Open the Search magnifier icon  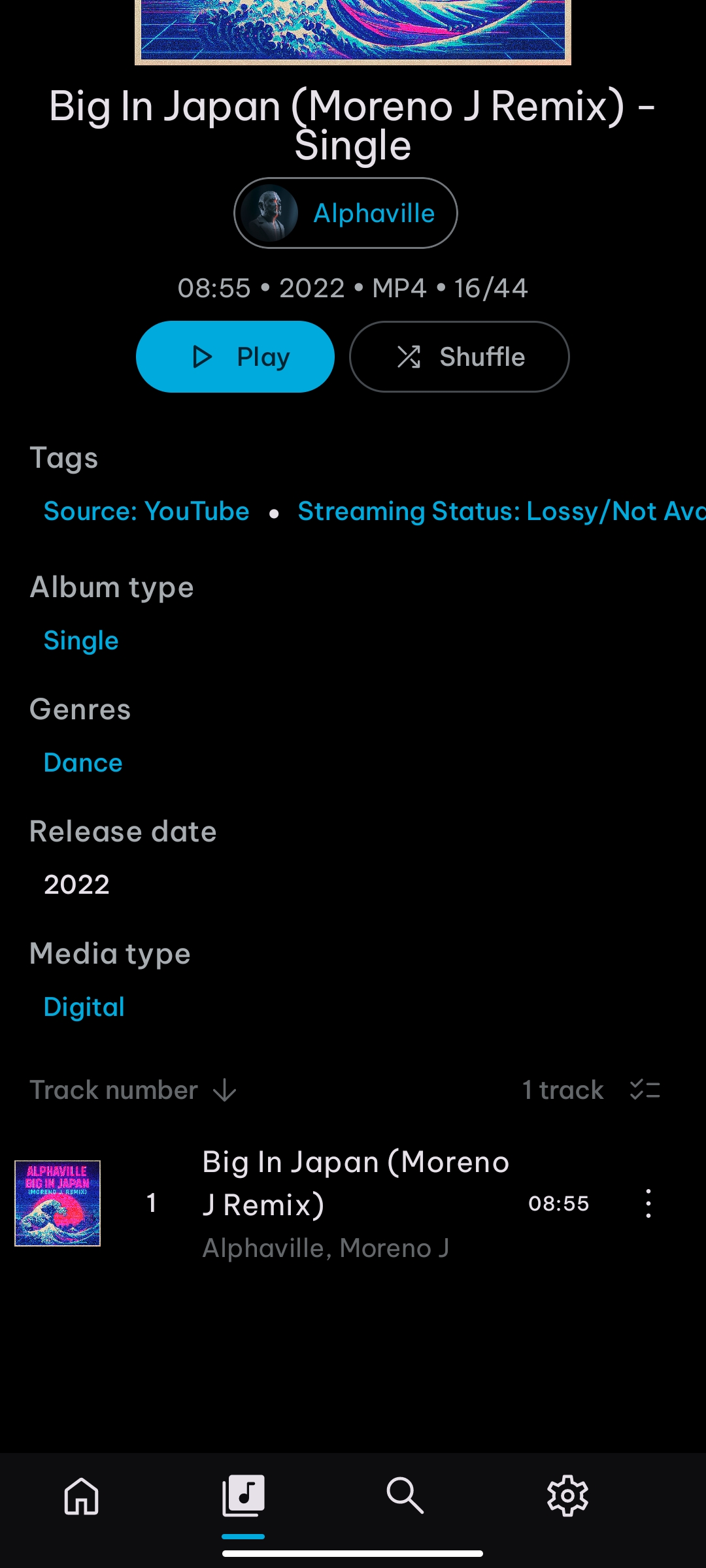pyautogui.click(x=405, y=1496)
